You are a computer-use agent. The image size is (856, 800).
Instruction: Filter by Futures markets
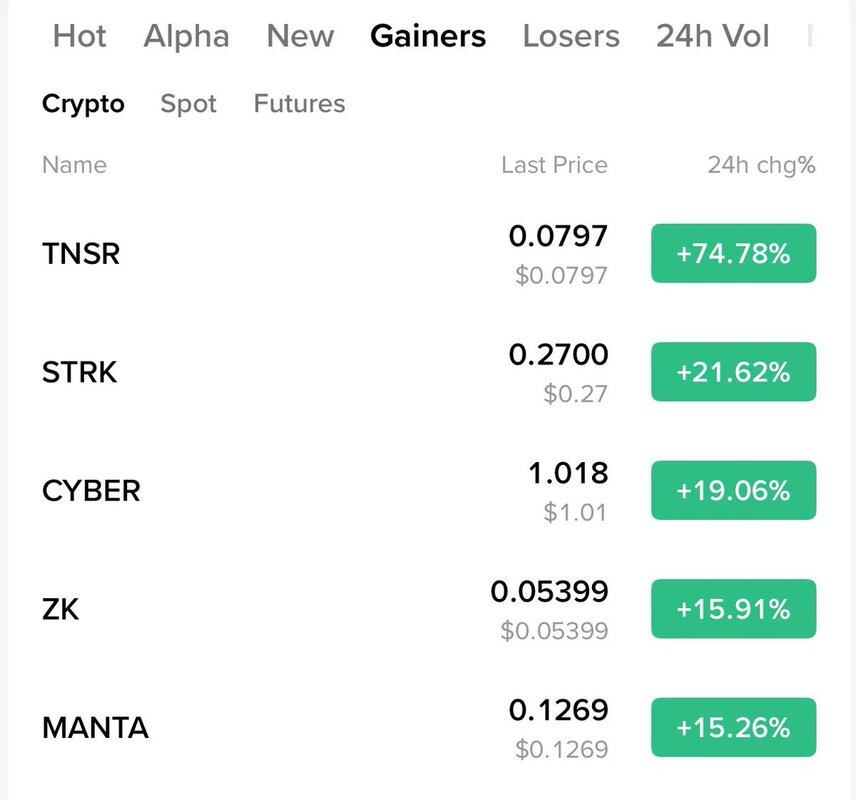click(299, 104)
